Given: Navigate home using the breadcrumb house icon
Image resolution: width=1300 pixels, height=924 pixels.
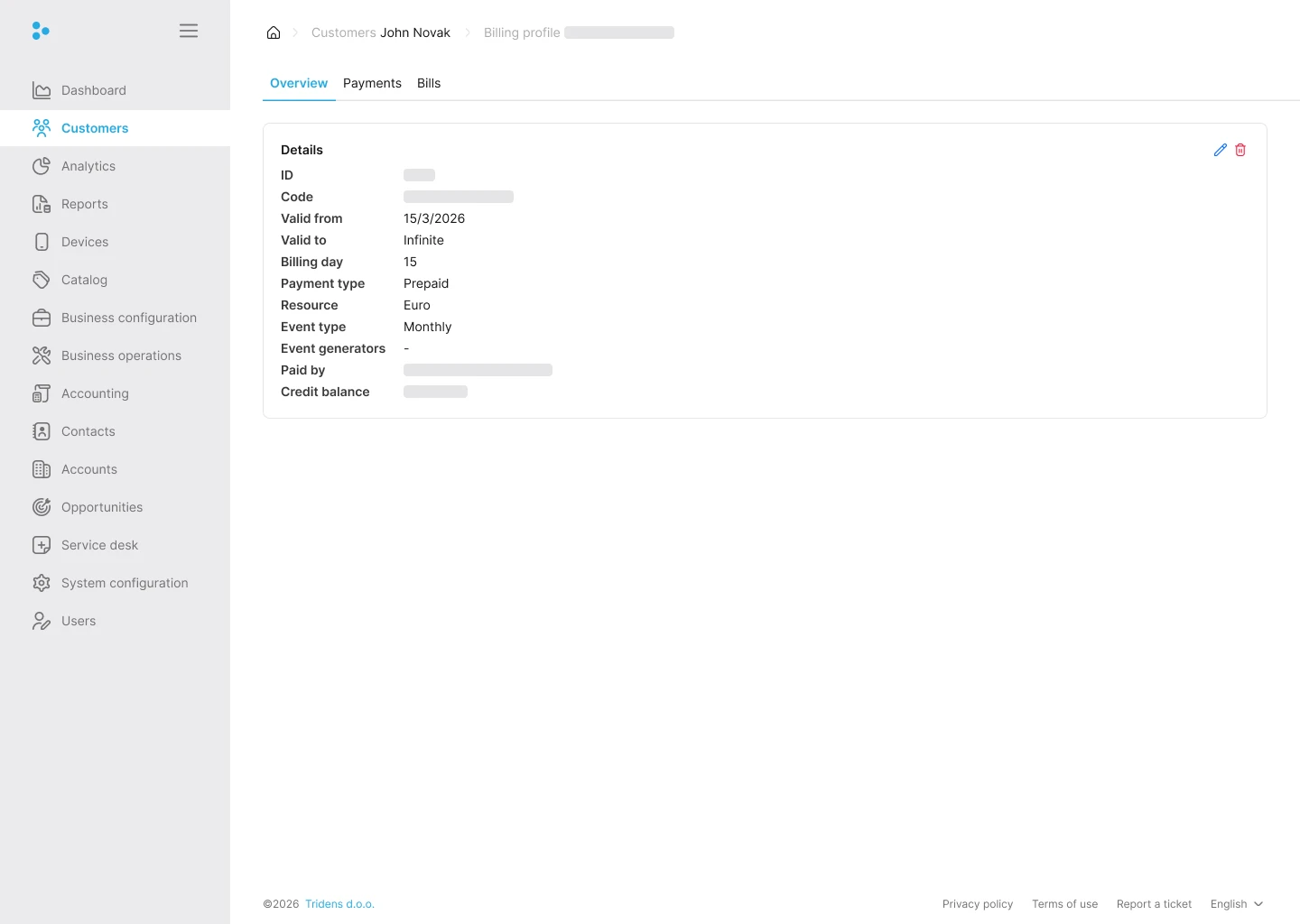Looking at the screenshot, I should click(274, 32).
